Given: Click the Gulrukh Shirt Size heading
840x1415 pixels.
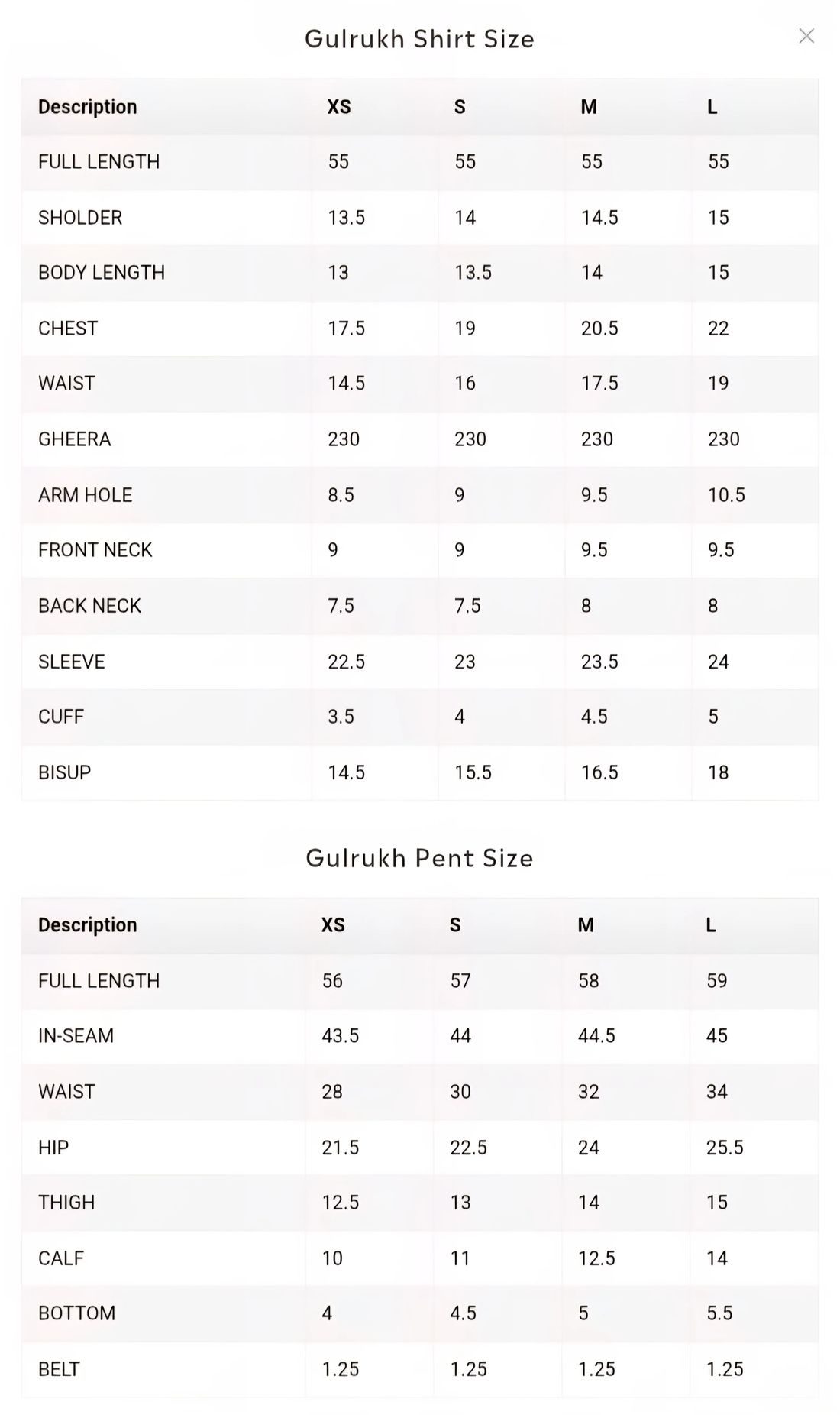Looking at the screenshot, I should coord(419,39).
